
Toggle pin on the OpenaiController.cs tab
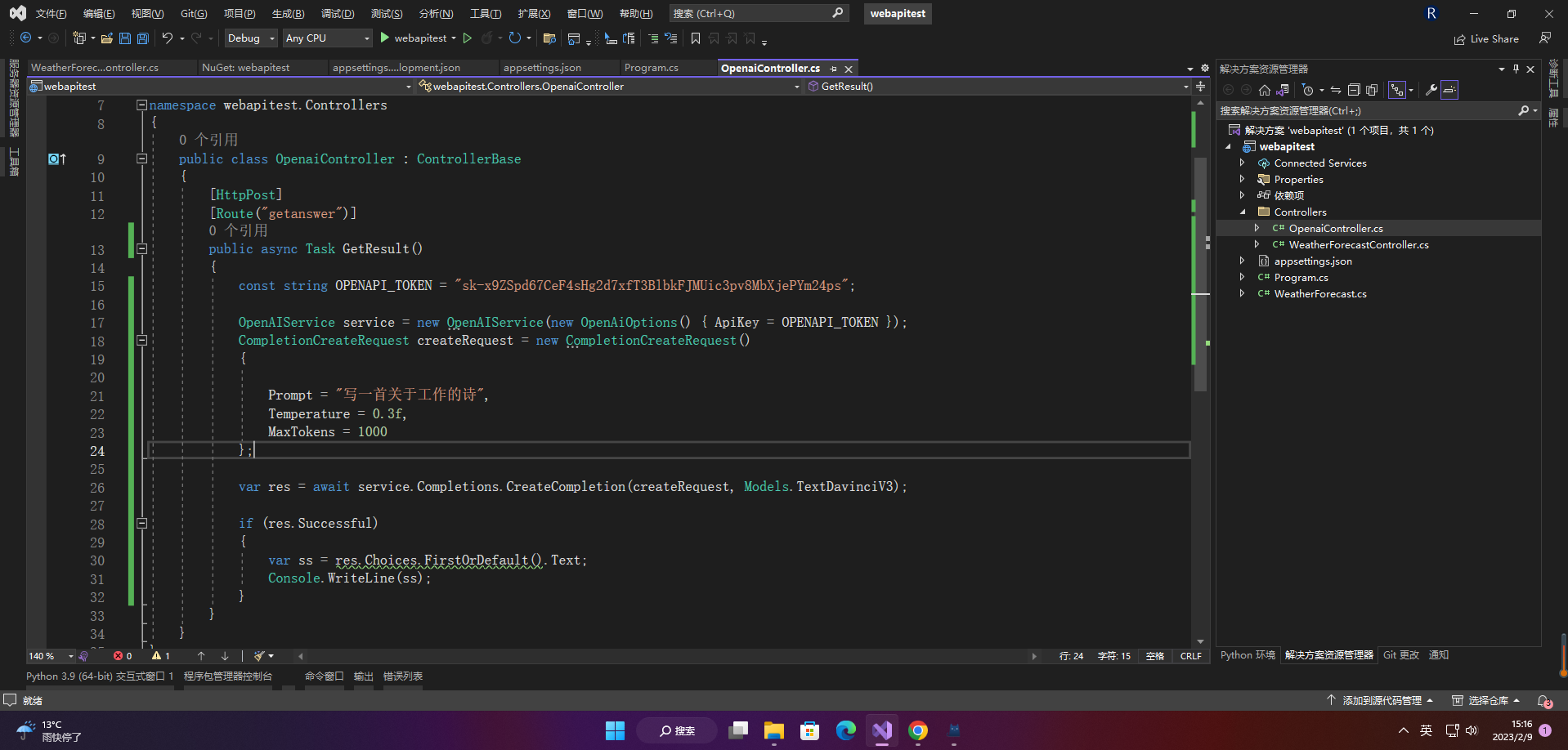pyautogui.click(x=833, y=69)
